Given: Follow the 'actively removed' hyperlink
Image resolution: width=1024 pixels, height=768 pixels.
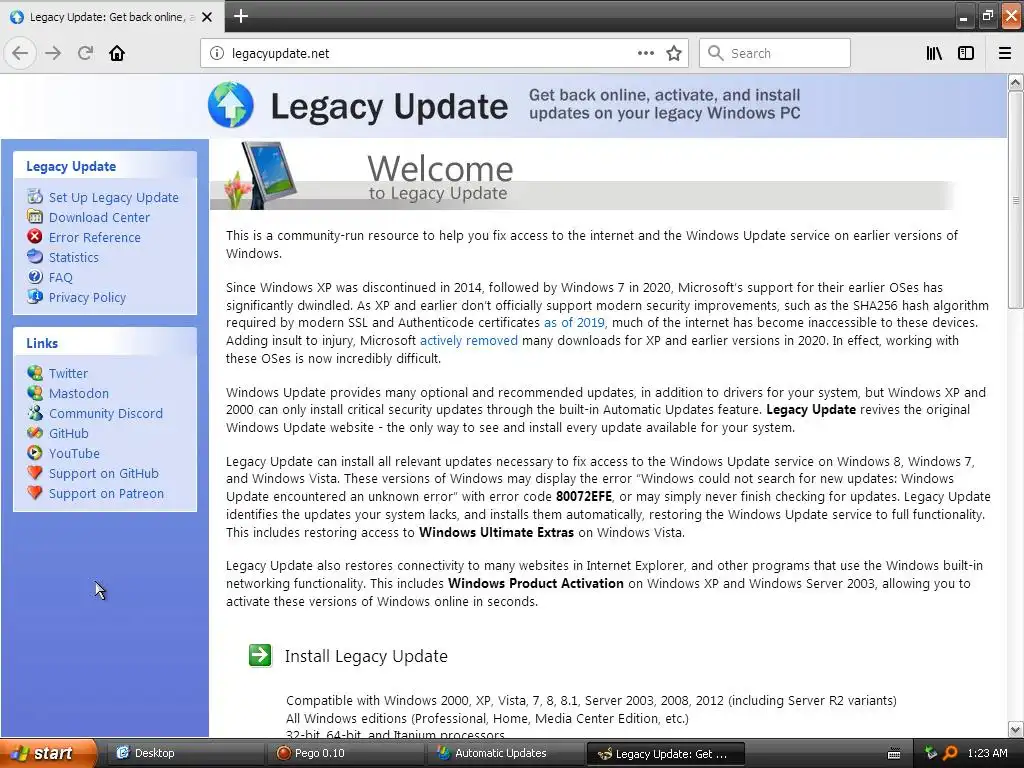Looking at the screenshot, I should (468, 340).
